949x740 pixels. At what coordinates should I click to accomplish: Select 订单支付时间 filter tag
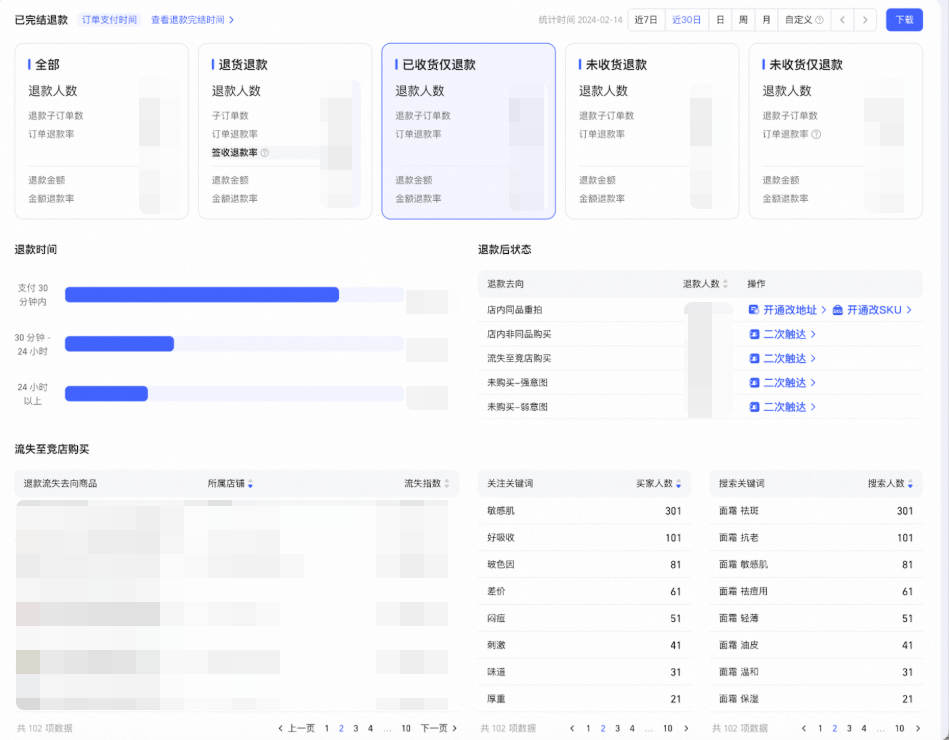[x=110, y=20]
